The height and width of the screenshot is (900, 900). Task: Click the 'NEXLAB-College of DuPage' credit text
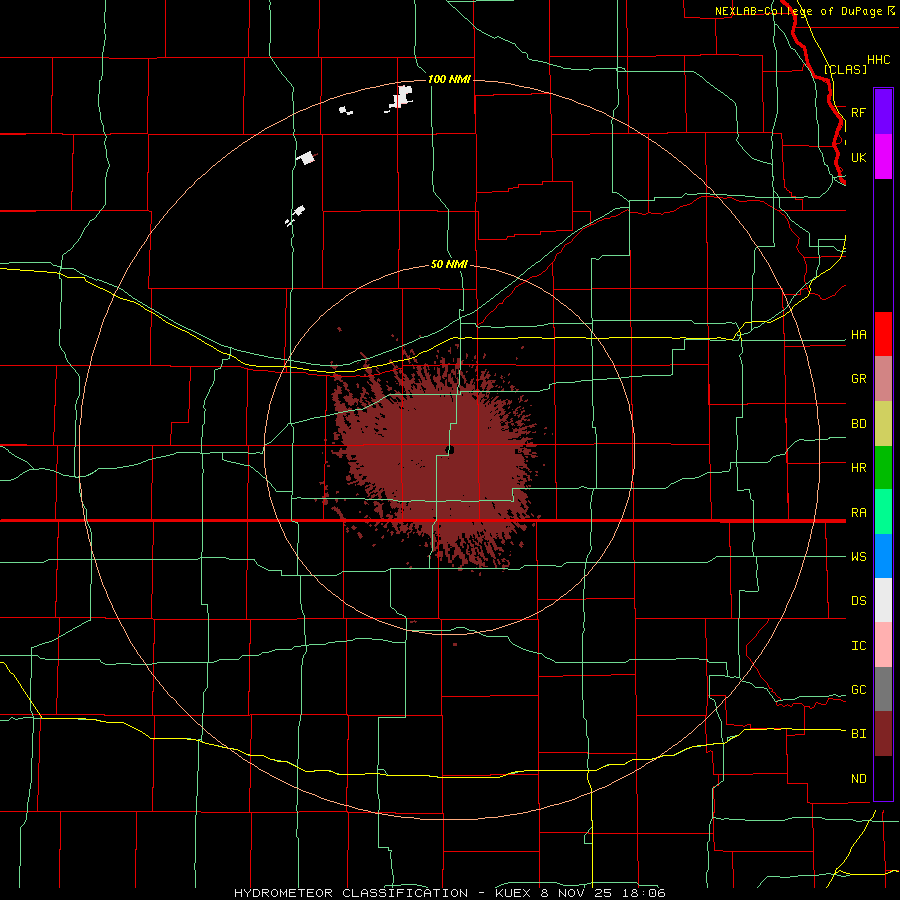click(798, 11)
